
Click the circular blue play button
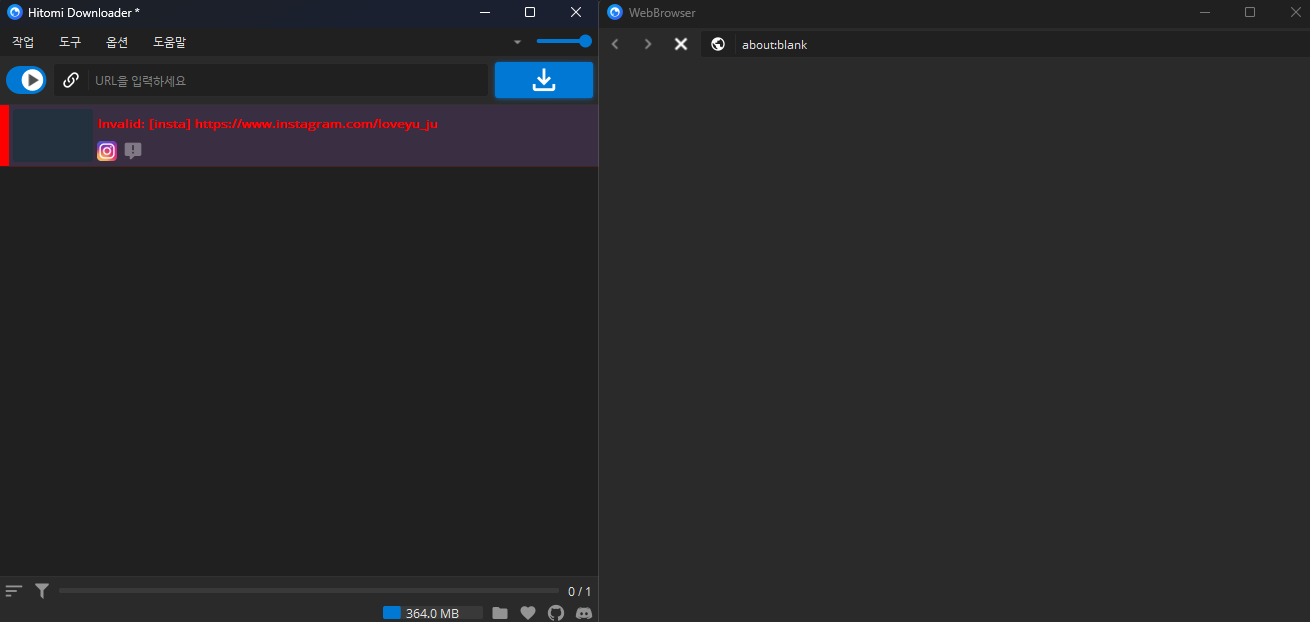click(x=26, y=79)
